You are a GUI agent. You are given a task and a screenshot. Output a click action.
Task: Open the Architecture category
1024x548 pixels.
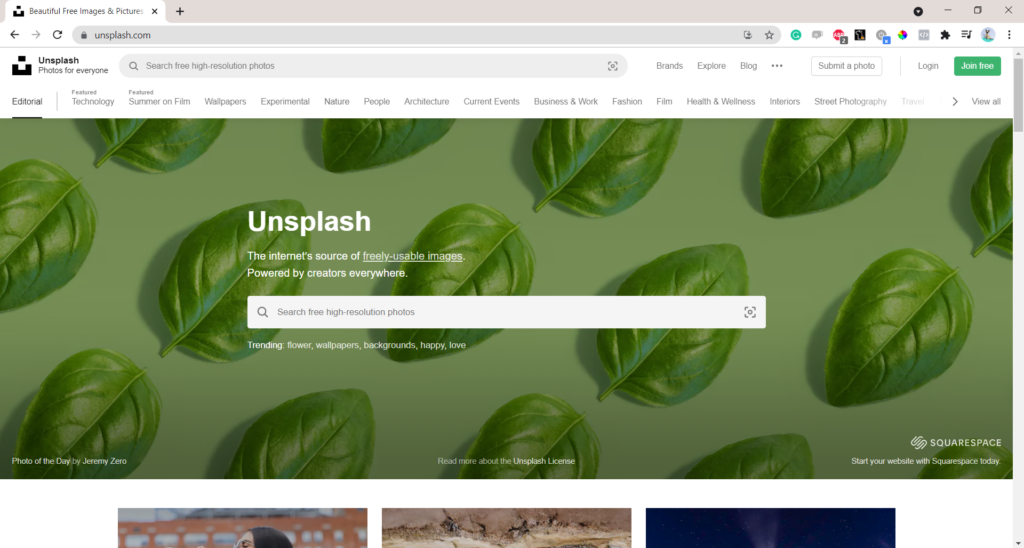(x=426, y=102)
